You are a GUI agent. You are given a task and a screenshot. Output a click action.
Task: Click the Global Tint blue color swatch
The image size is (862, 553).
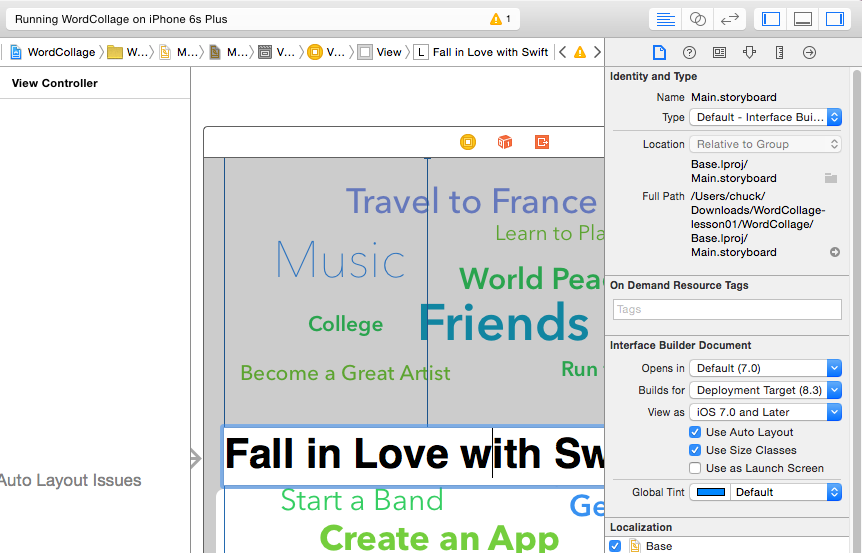710,492
